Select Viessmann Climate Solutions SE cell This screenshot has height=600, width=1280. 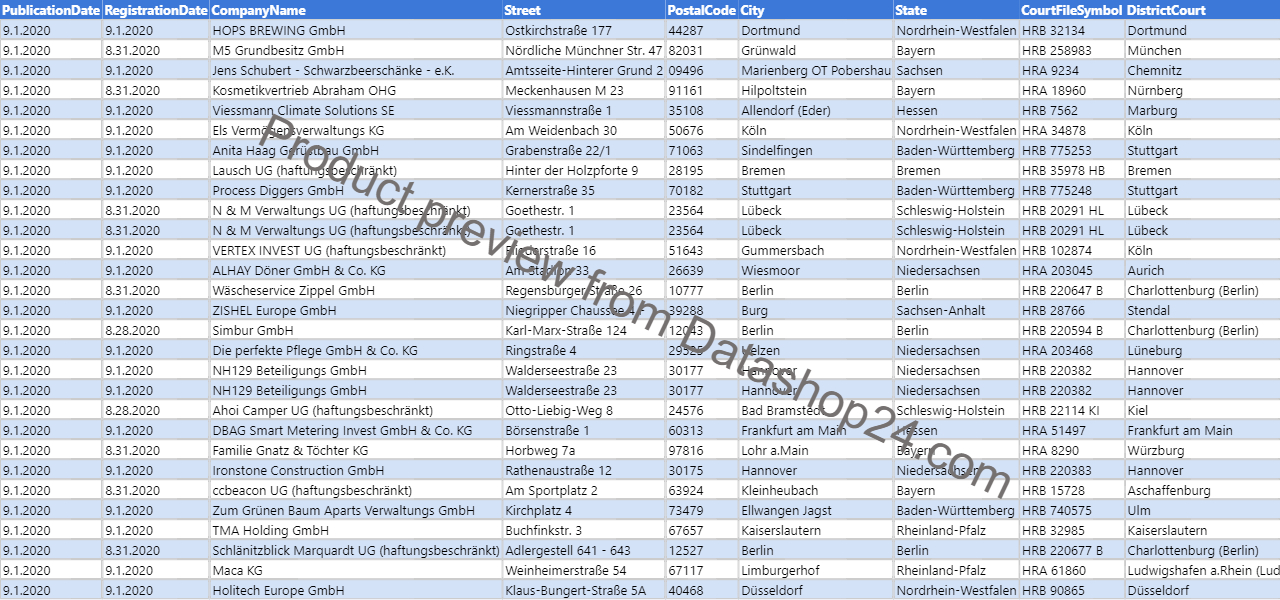click(x=356, y=110)
